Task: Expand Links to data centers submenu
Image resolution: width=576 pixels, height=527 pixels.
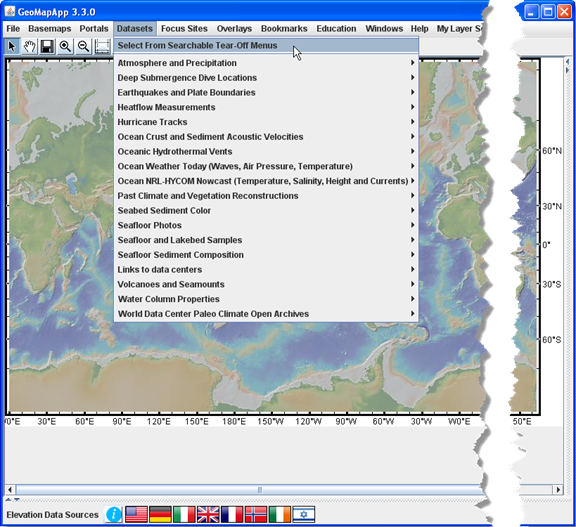Action: (266, 270)
